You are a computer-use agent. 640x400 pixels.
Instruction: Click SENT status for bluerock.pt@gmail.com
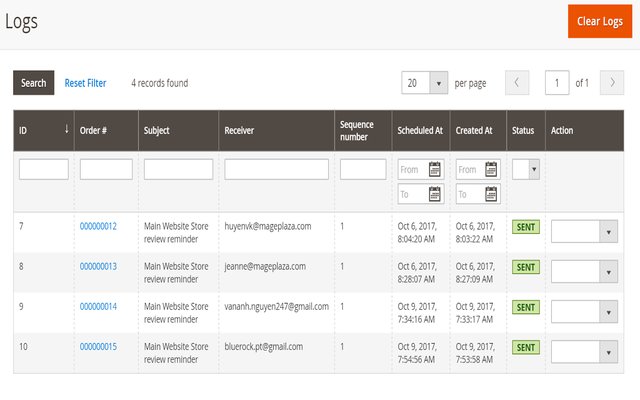click(x=526, y=347)
